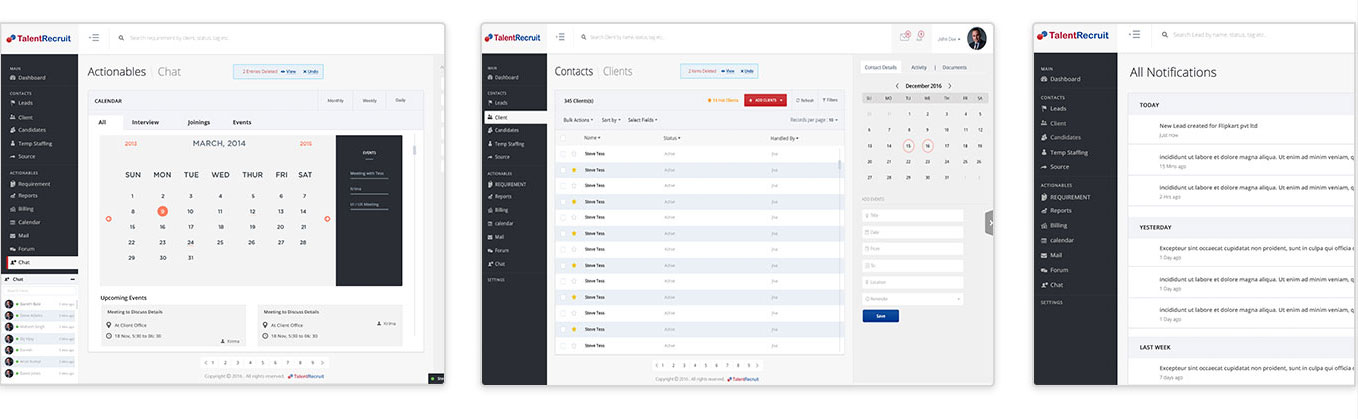Open the Filters icon in Clients toolbar
Image resolution: width=1358 pixels, height=419 pixels.
(829, 100)
